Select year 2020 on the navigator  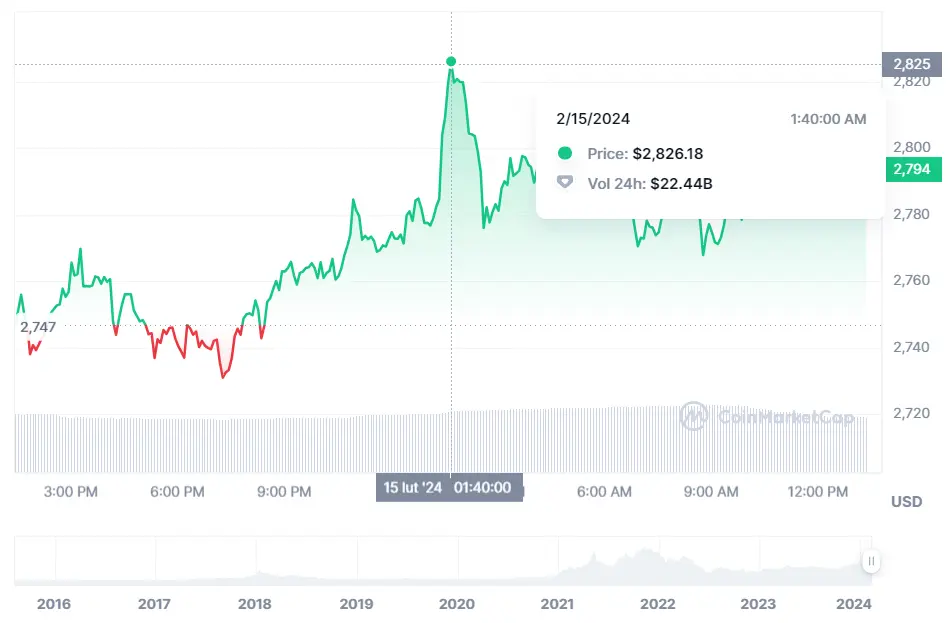pyautogui.click(x=457, y=604)
